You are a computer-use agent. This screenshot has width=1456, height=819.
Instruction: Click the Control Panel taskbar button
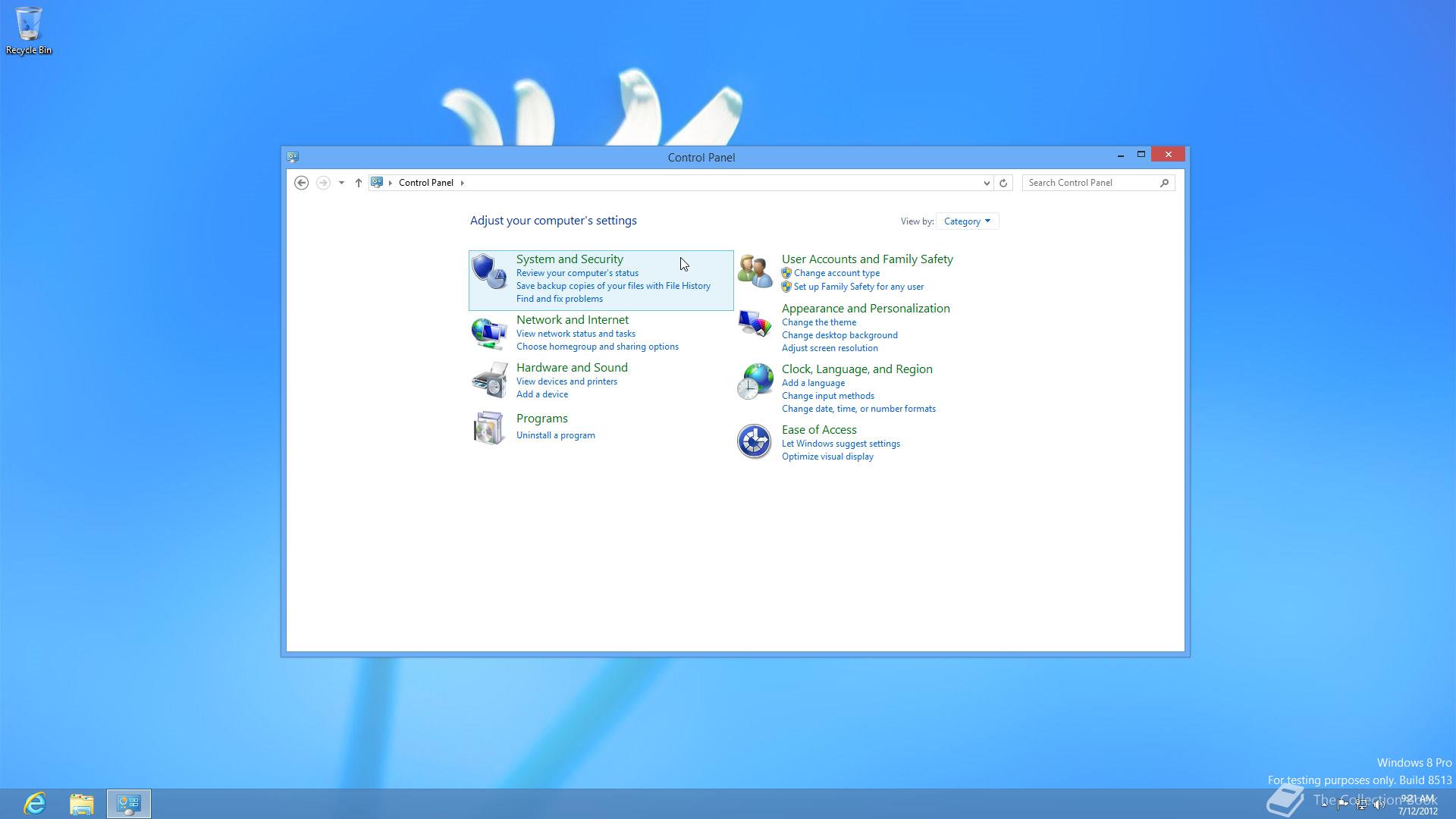[x=129, y=804]
